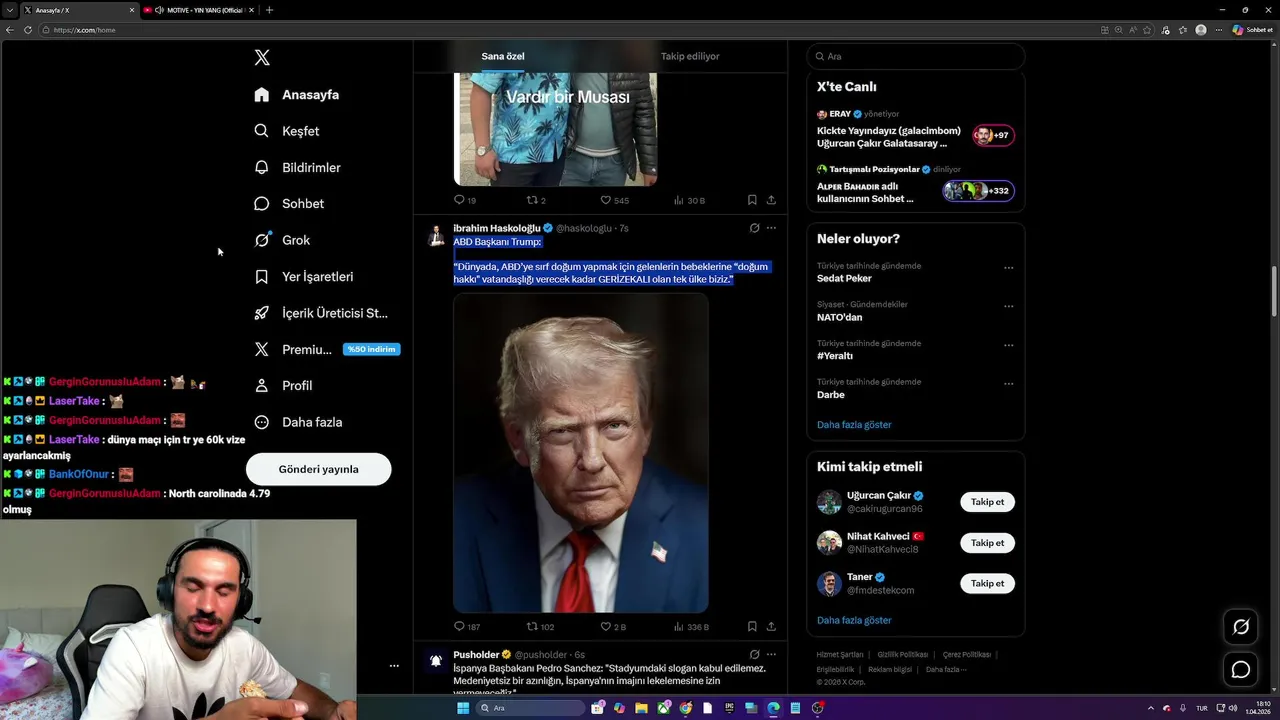Open İçerik Üreticisi Stüdyosu item

point(321,313)
